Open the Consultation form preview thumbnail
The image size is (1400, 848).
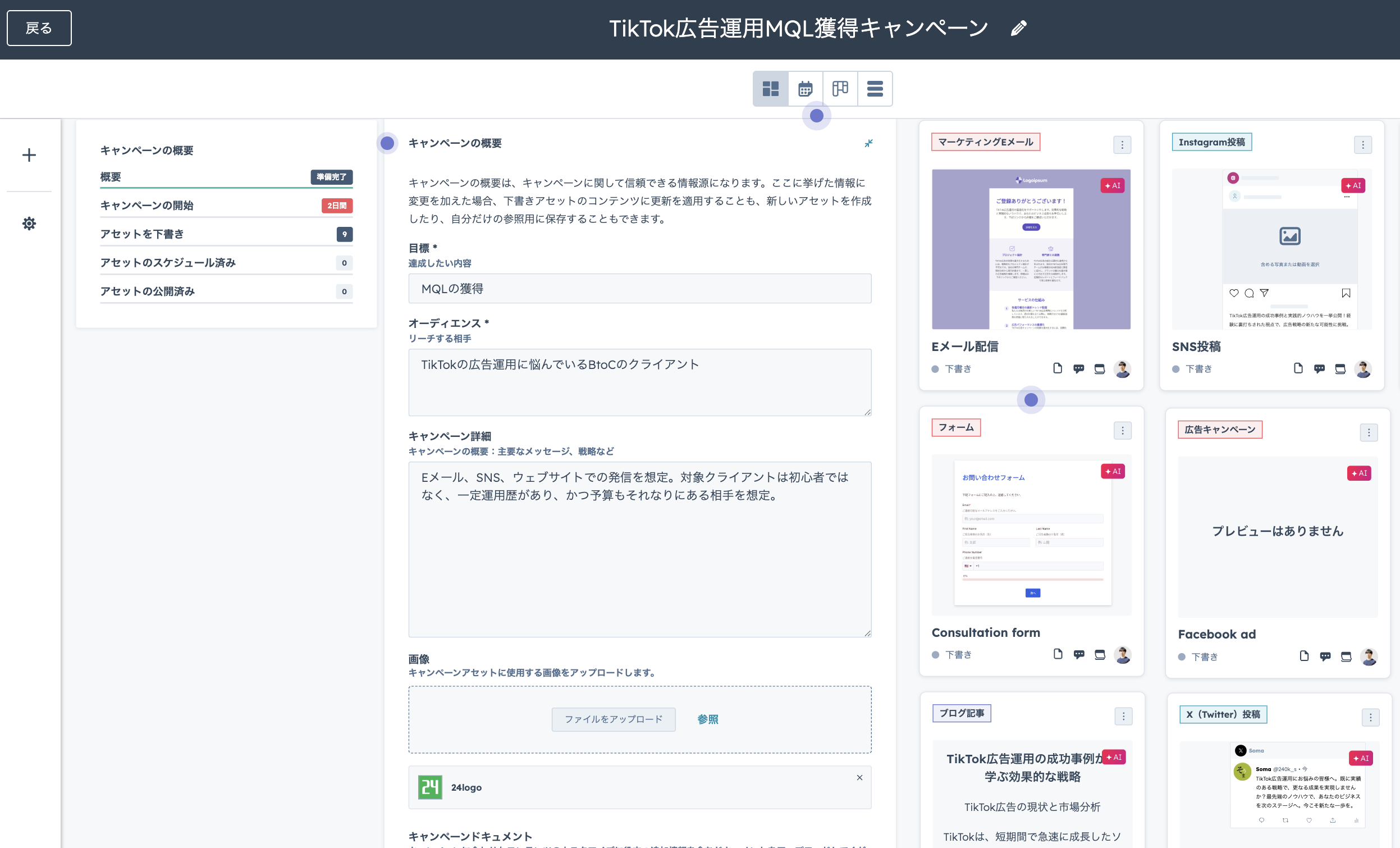click(1031, 535)
